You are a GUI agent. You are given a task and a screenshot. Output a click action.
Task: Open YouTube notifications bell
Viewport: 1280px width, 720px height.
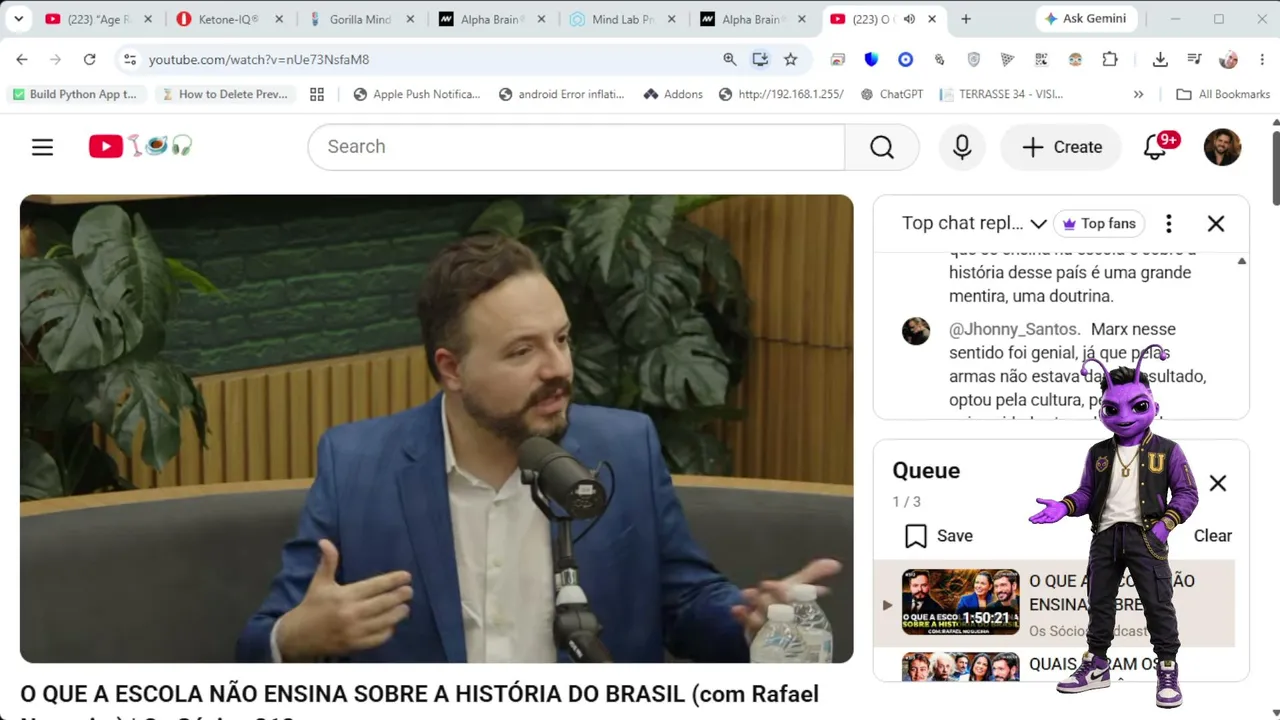click(1157, 147)
